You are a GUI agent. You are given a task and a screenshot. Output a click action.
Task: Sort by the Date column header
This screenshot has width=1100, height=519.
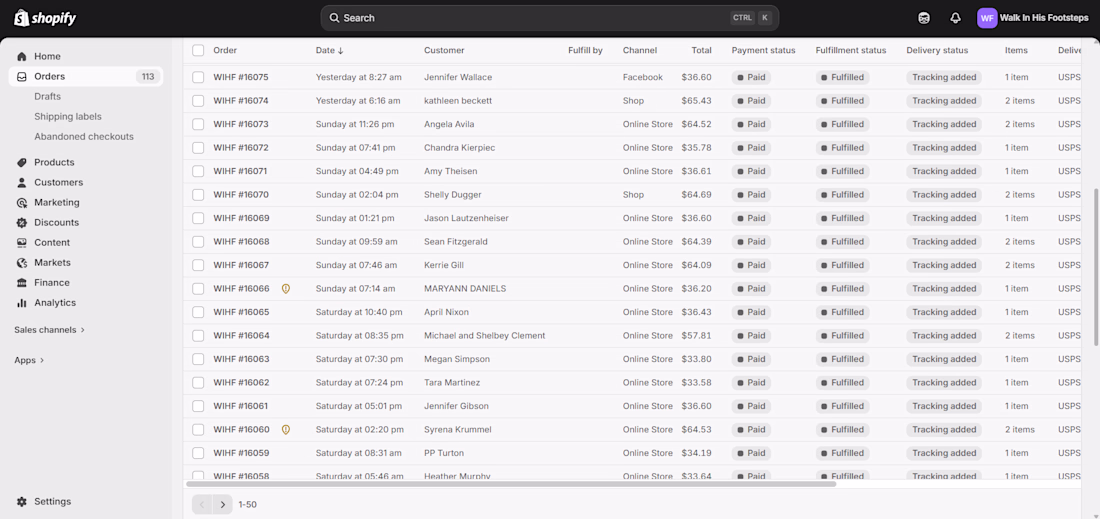tap(330, 50)
